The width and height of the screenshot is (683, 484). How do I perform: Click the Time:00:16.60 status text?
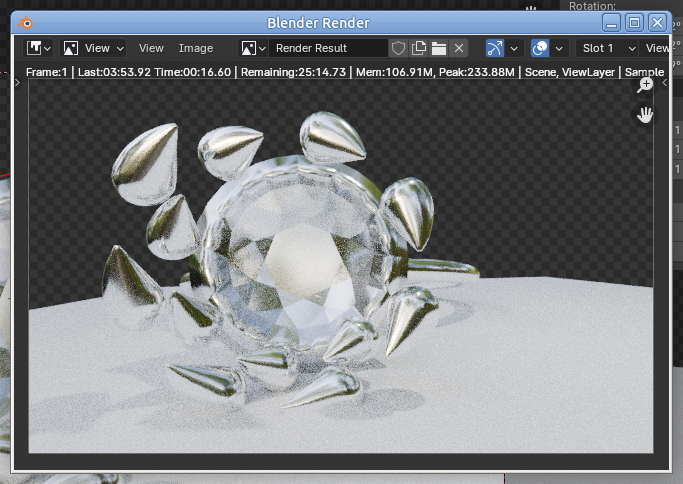coord(193,72)
